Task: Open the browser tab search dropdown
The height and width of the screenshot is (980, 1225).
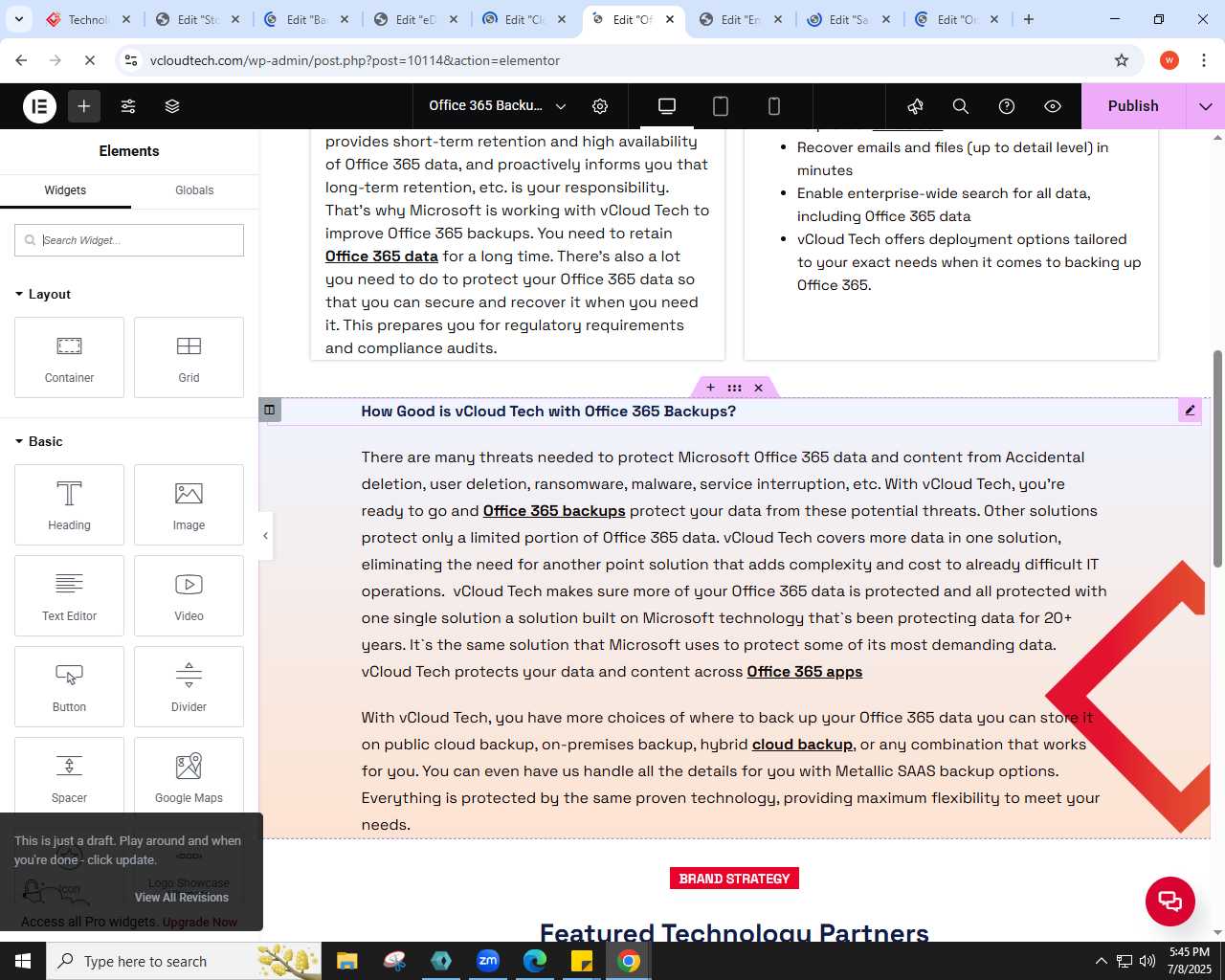Action: (19, 19)
